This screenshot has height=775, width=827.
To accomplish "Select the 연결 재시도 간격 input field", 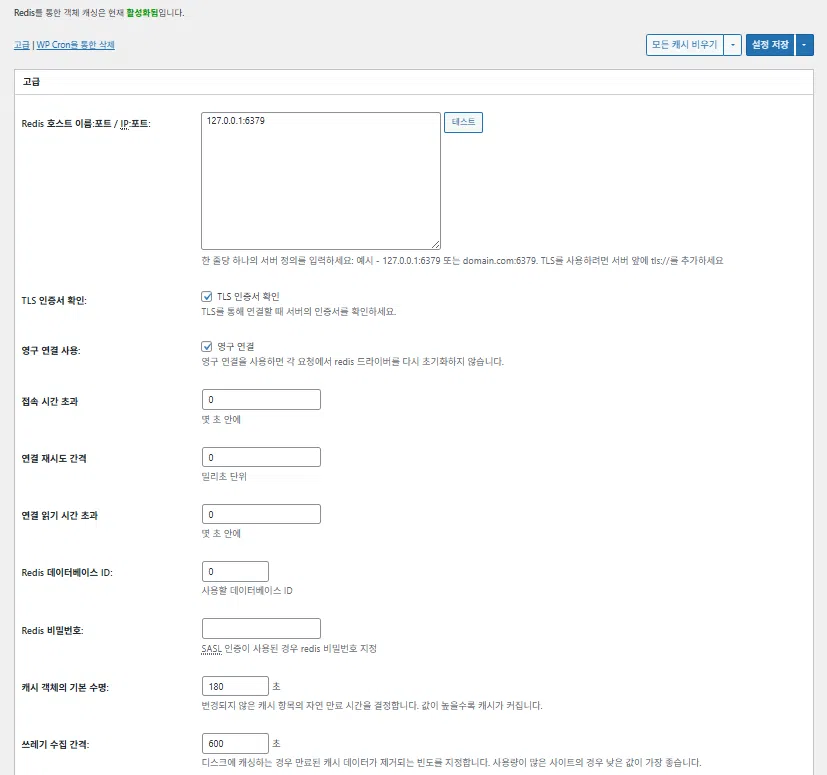I will click(261, 457).
